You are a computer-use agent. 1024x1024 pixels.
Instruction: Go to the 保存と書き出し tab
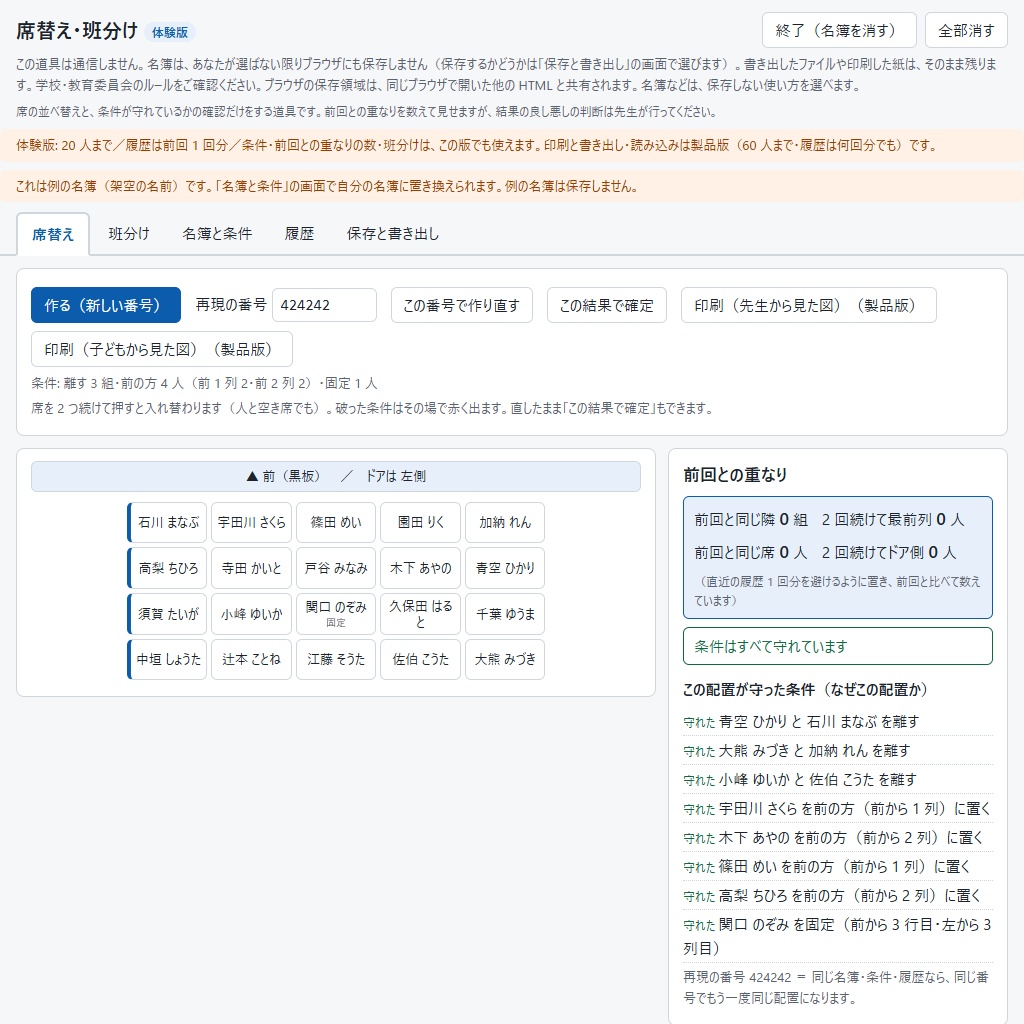392,234
